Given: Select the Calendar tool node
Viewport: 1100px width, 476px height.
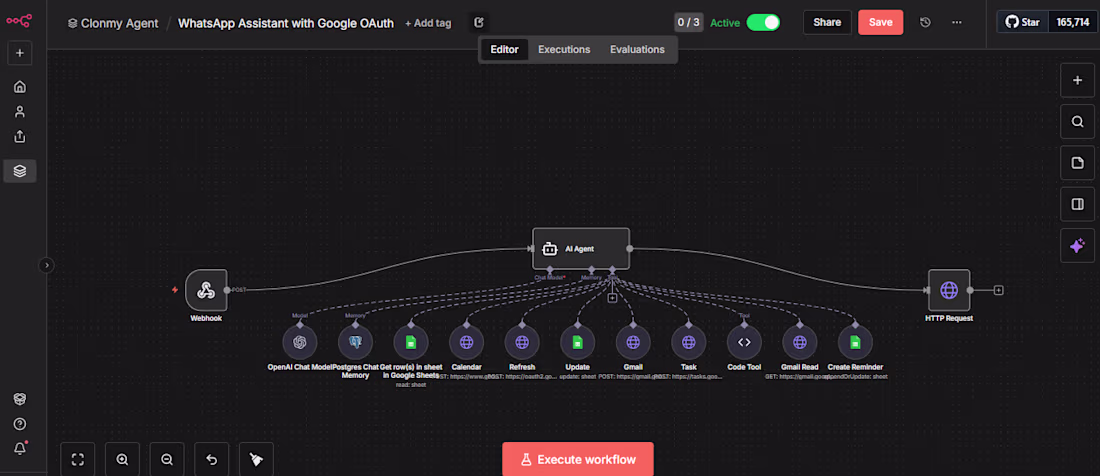Looking at the screenshot, I should [x=467, y=342].
